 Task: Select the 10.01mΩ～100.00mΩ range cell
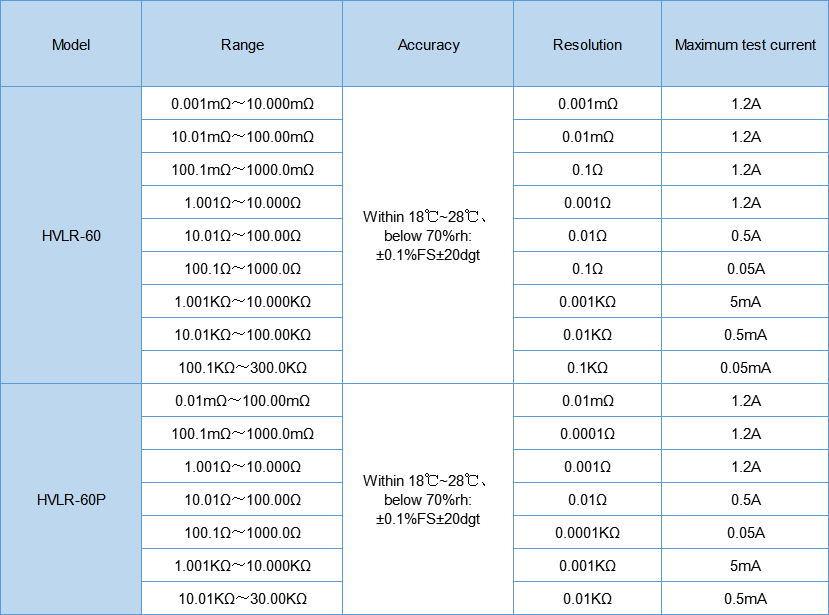click(242, 136)
